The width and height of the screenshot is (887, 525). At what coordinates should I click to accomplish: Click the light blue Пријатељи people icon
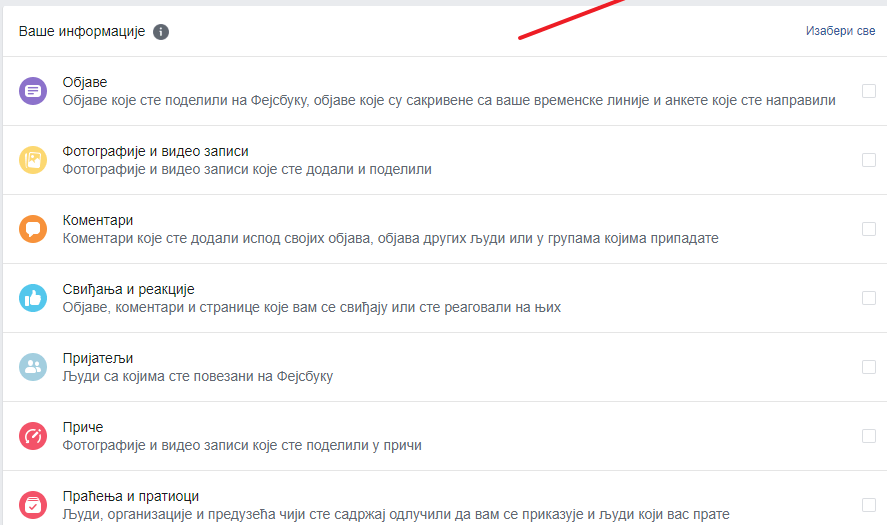pyautogui.click(x=33, y=367)
